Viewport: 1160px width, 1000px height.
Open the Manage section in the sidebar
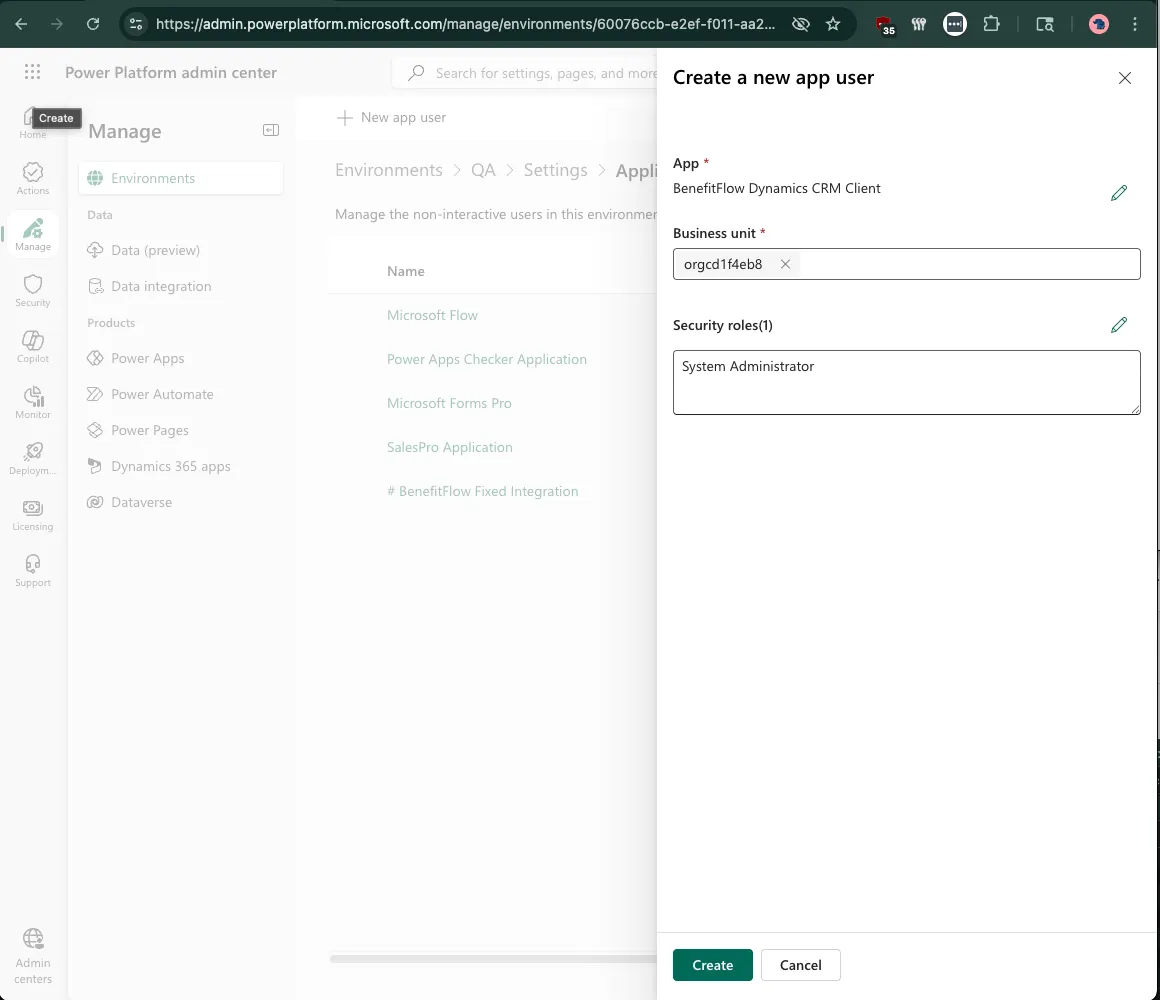pyautogui.click(x=32, y=234)
